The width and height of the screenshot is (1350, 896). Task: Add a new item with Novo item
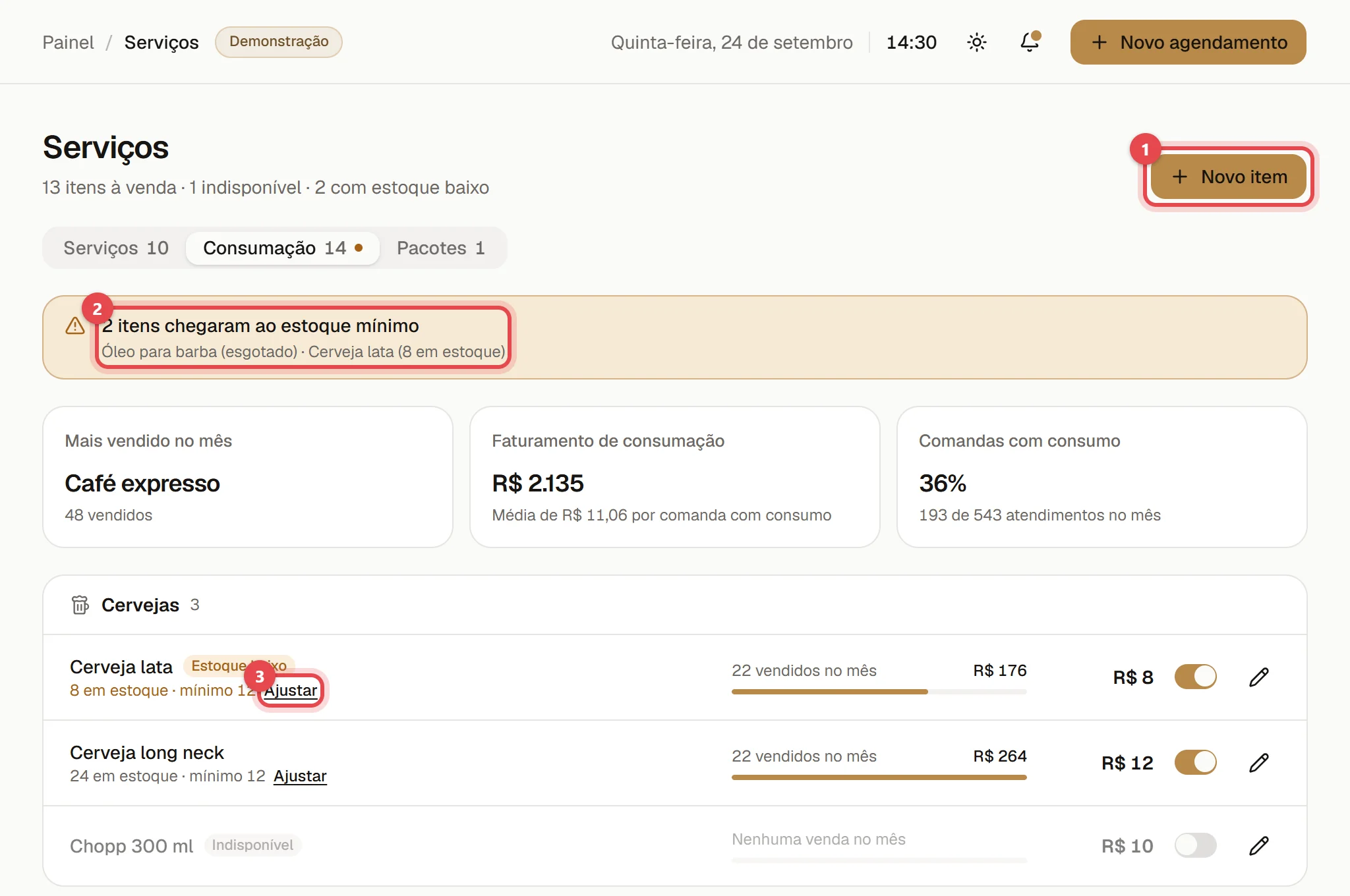[x=1229, y=177]
